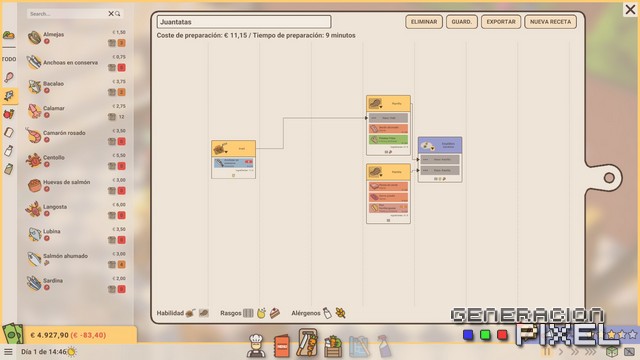Image resolution: width=640 pixels, height=360 pixels.
Task: Expand the dropdown arrow on the blue plating node
Action: 432,149
